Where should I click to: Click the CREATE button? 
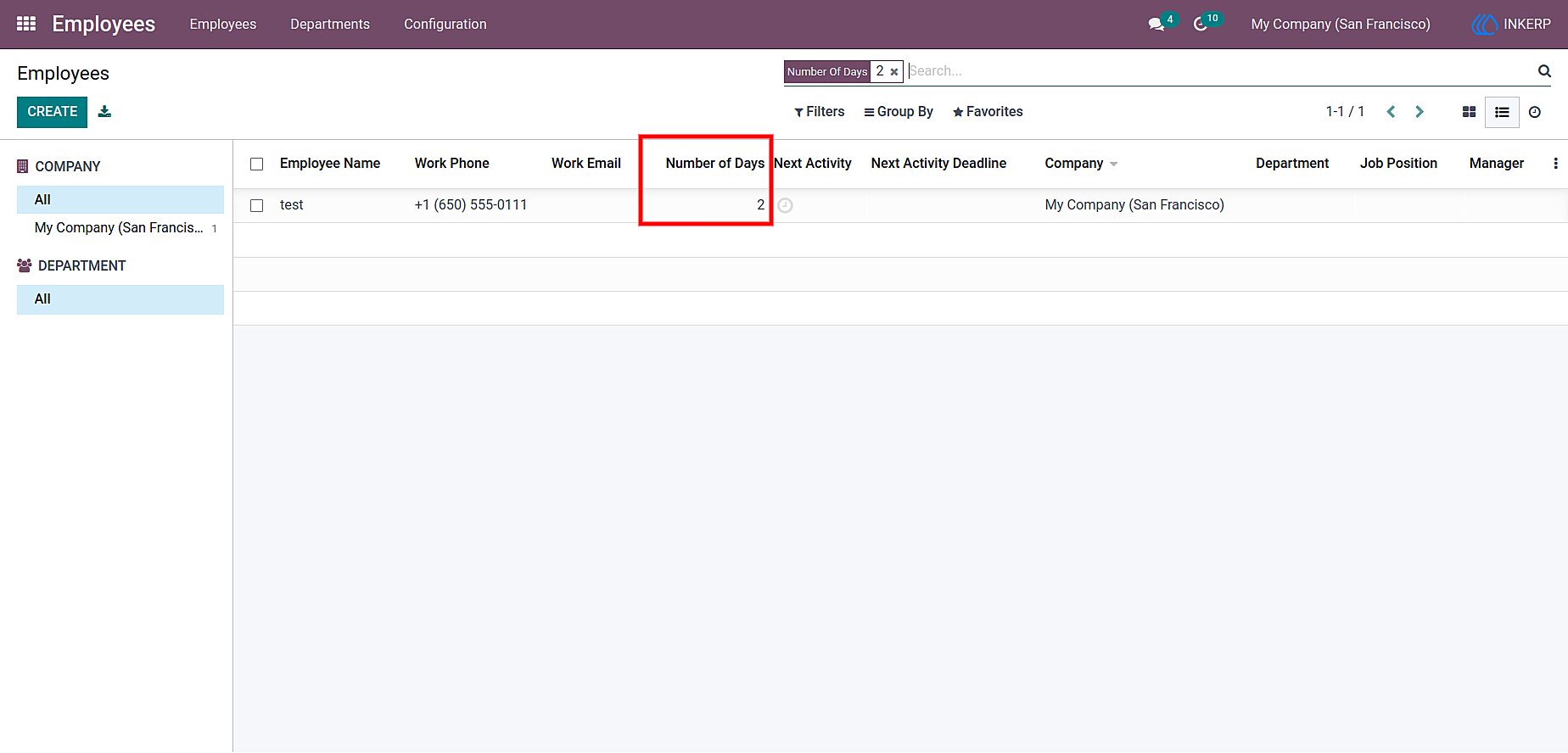point(52,112)
